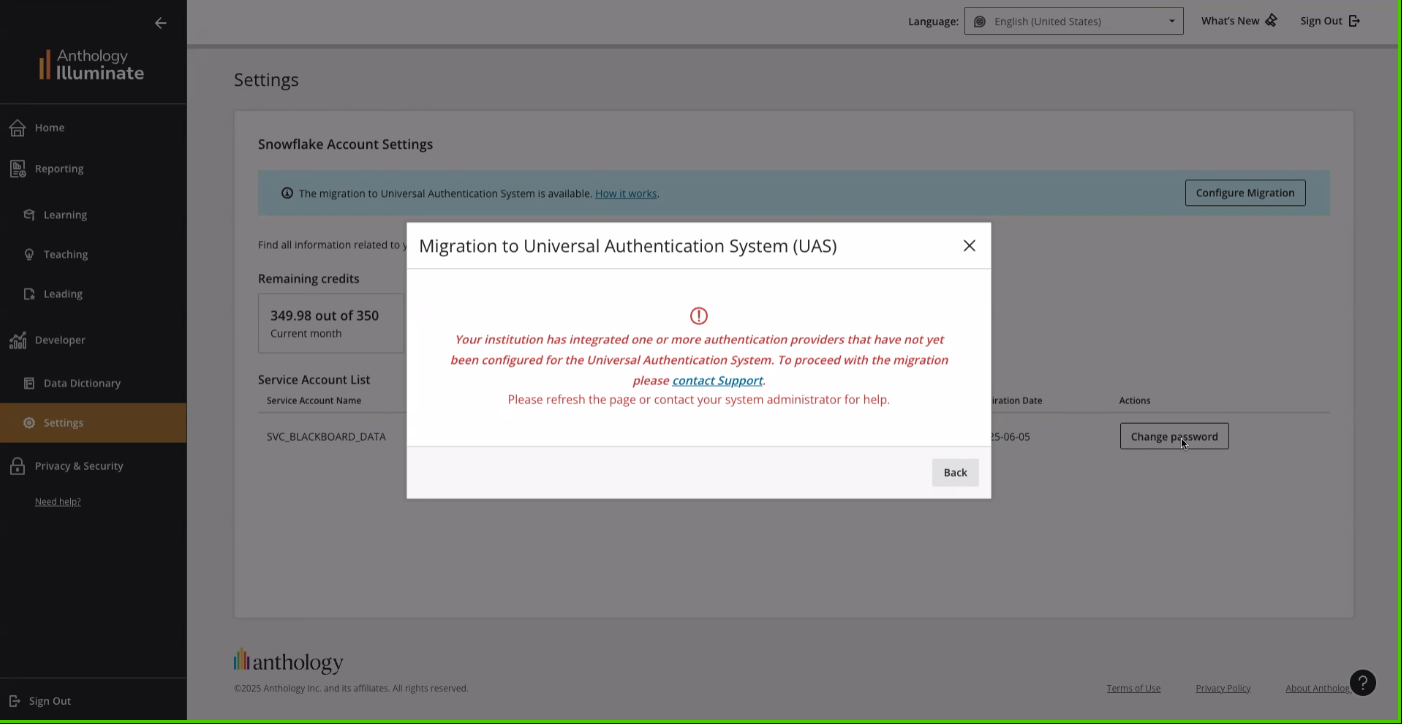Click the dialog title Migration to UAS
Viewport: 1402px width, 724px height.
[628, 246]
